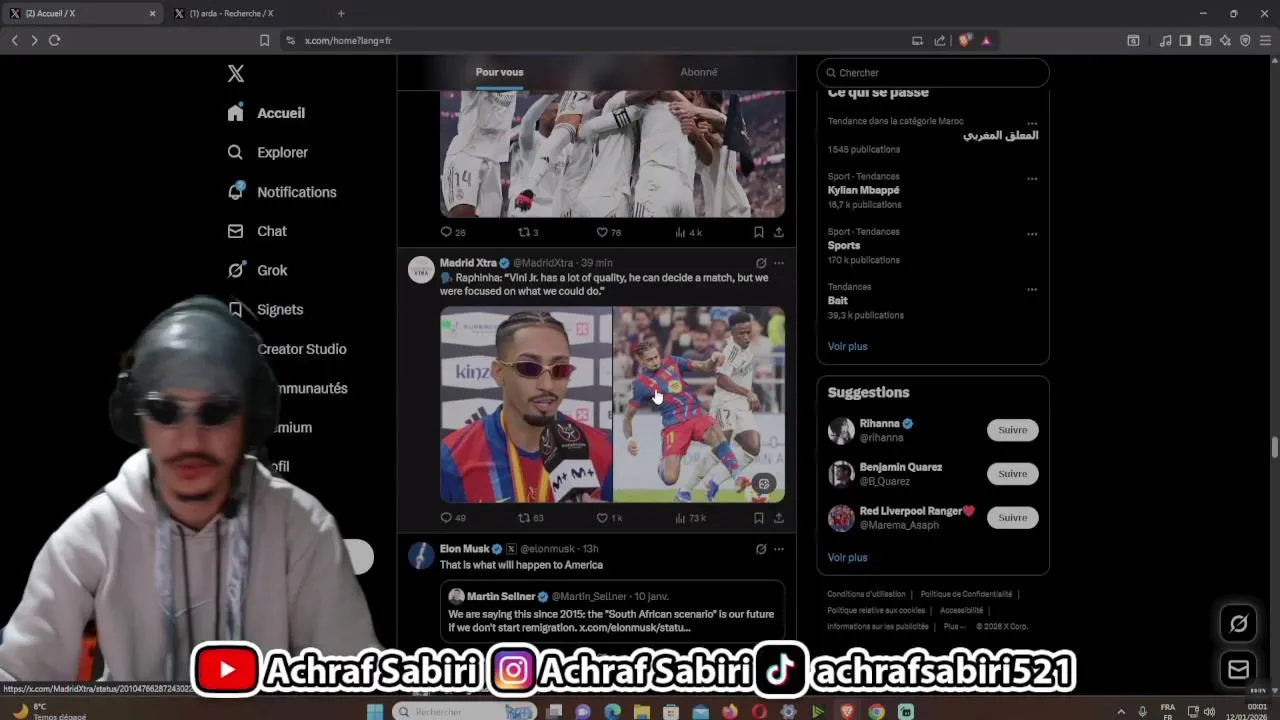Open Grok in the sidebar

pyautogui.click(x=257, y=270)
